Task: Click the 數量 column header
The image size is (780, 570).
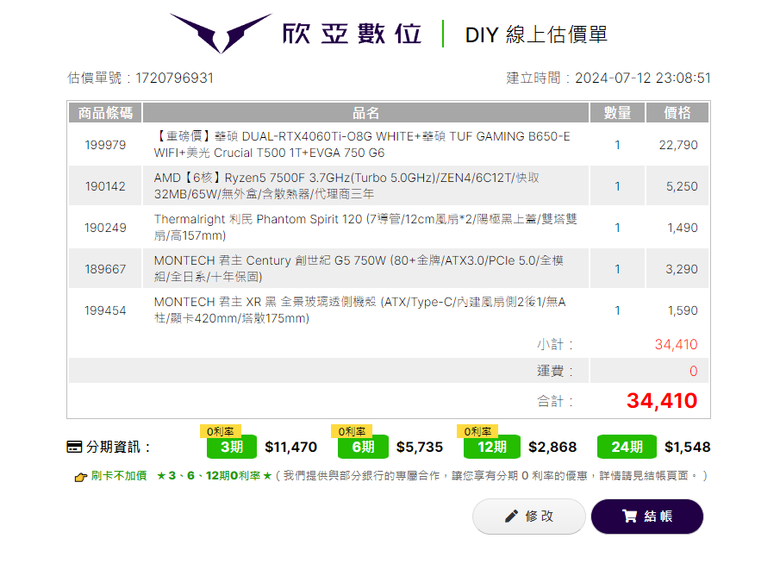Action: point(617,113)
